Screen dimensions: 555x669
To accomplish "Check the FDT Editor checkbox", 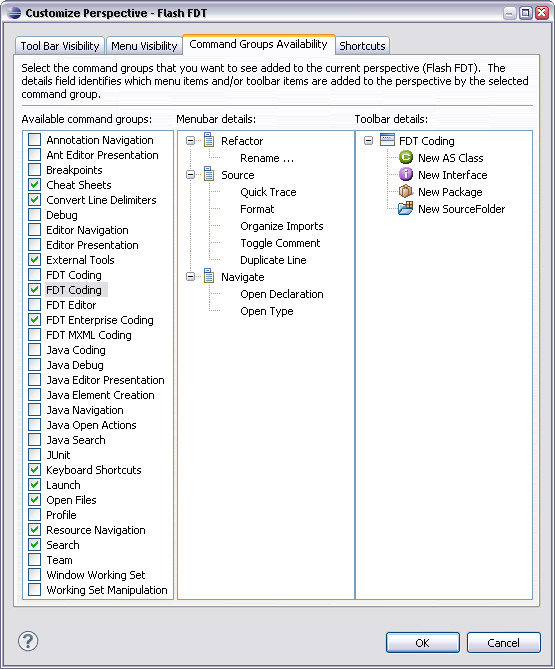I will [x=35, y=305].
